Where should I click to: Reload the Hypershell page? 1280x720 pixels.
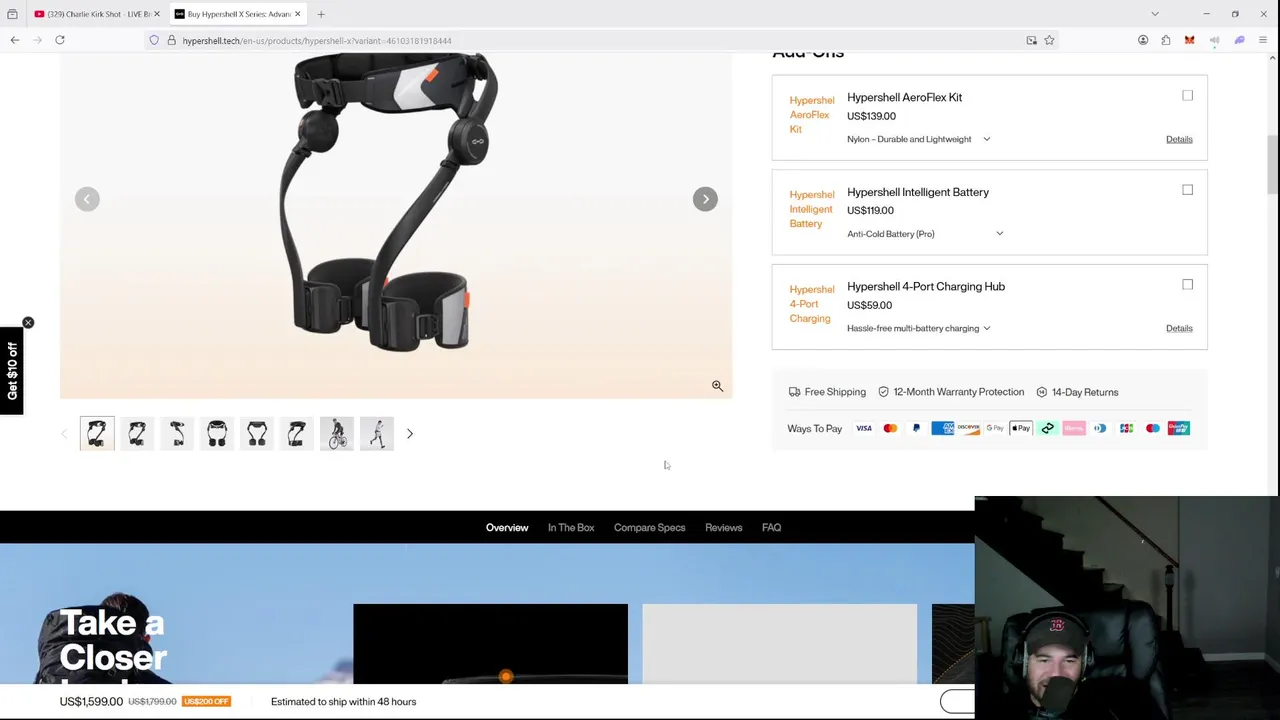pyautogui.click(x=60, y=40)
